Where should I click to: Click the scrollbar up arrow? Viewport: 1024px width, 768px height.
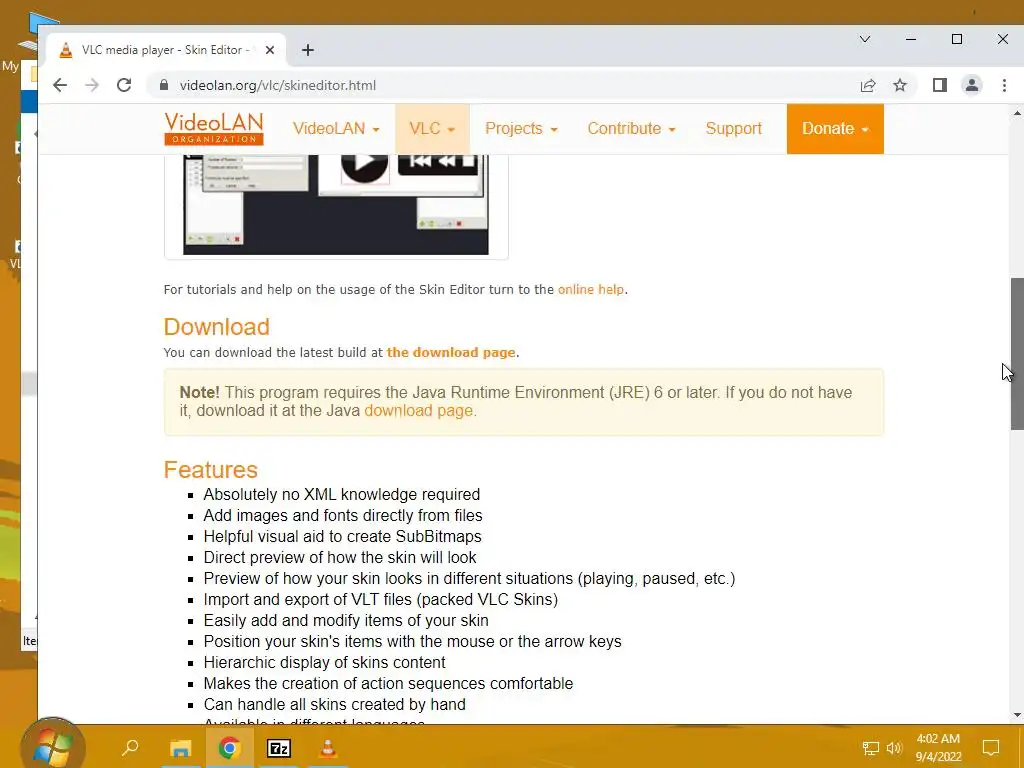tap(1017, 113)
